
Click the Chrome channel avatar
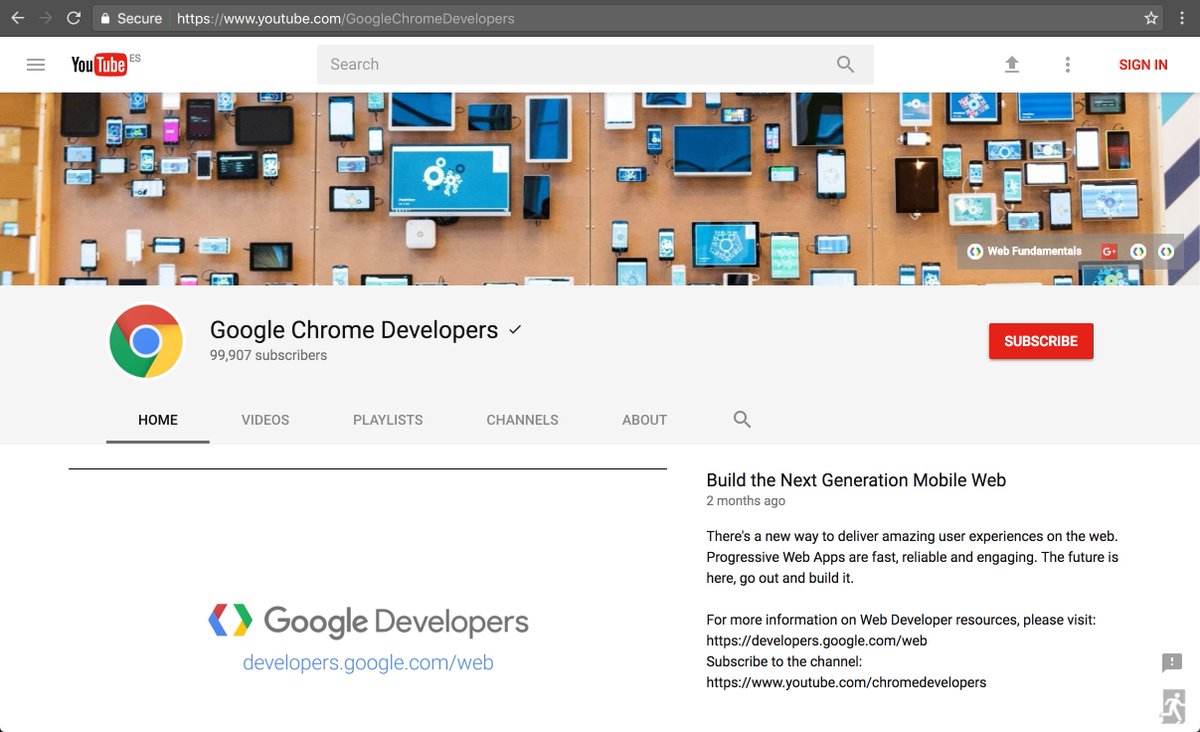tap(146, 342)
